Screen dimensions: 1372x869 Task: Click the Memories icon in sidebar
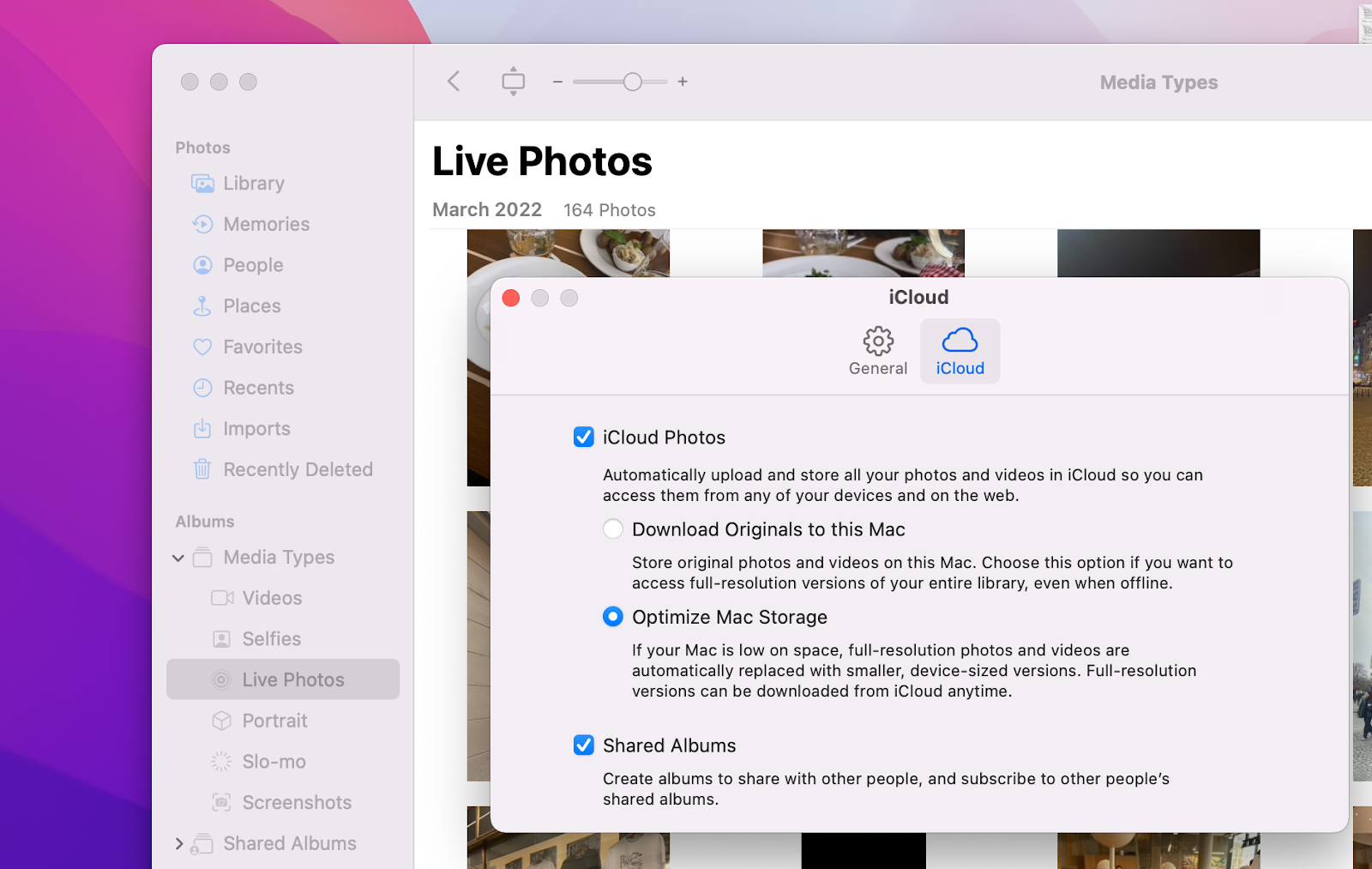pos(202,224)
